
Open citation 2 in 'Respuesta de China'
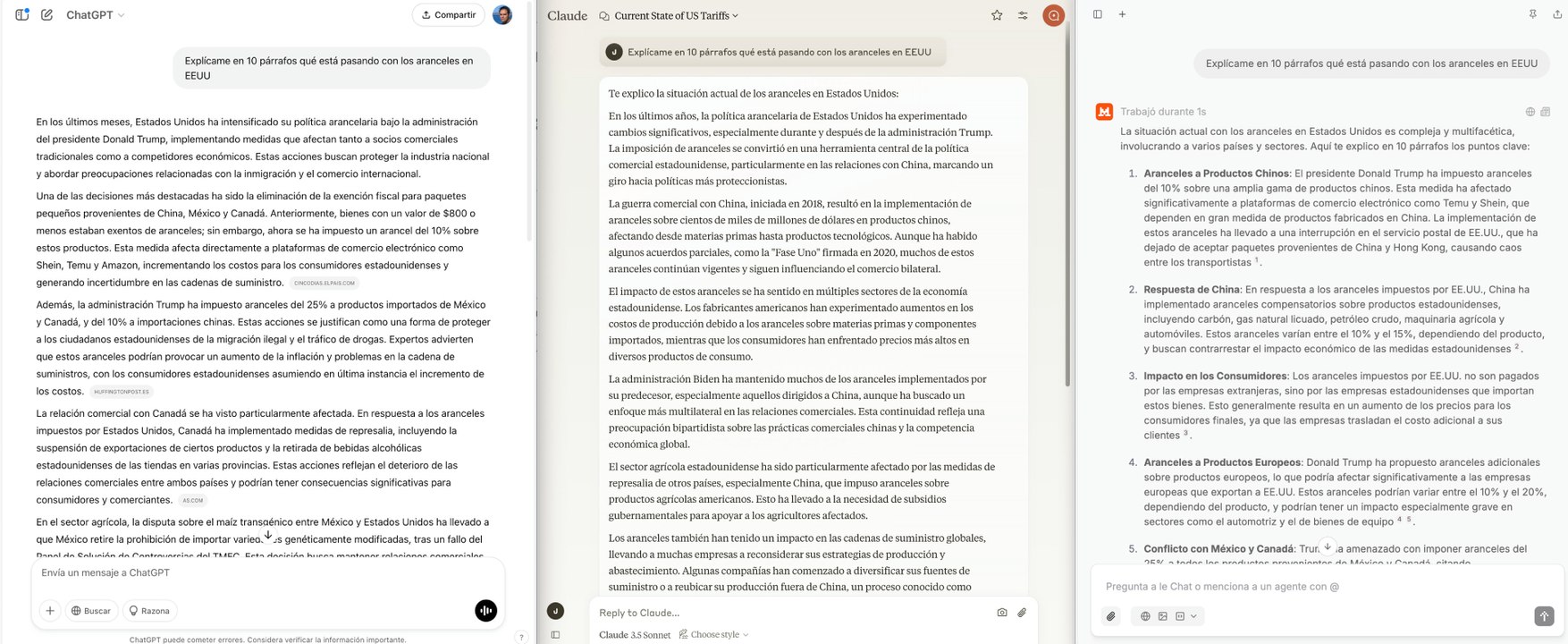(1517, 347)
